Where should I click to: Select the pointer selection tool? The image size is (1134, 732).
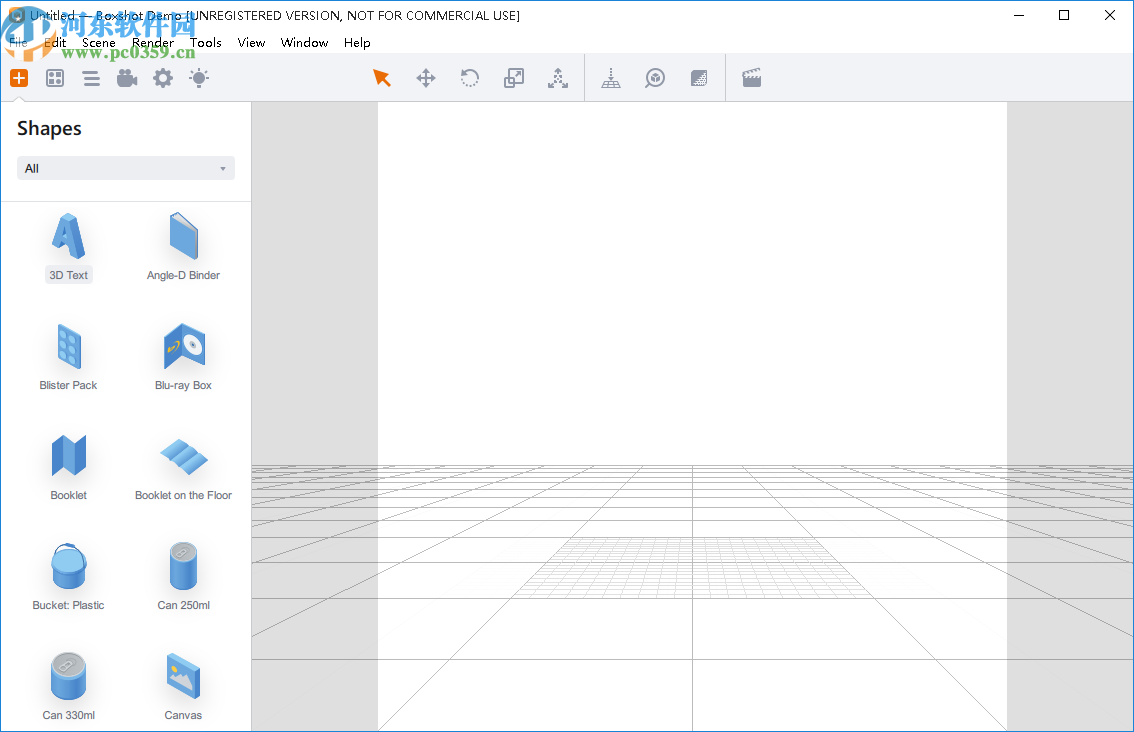(x=381, y=77)
